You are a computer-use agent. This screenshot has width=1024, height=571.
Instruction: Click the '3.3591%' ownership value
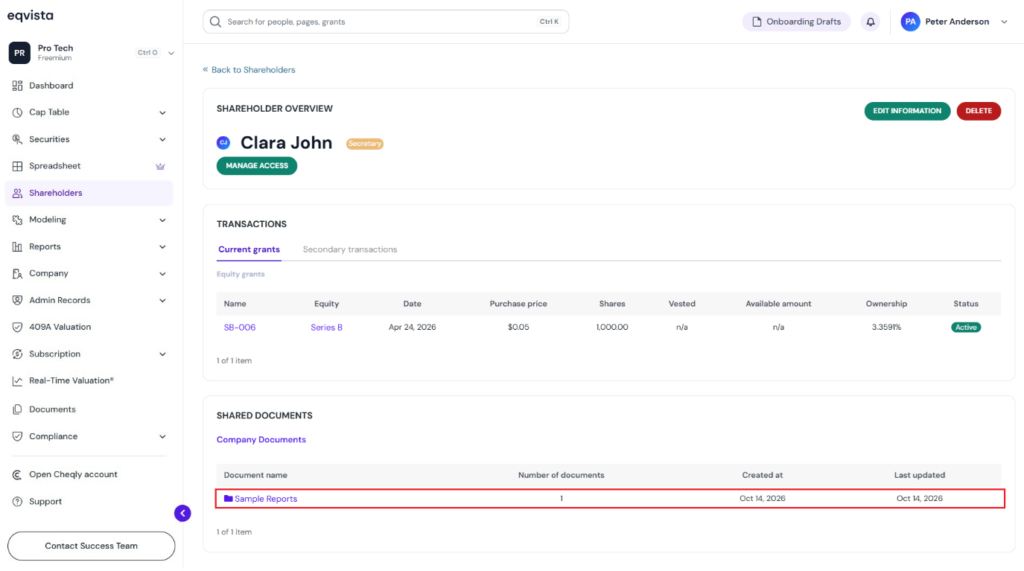click(886, 327)
